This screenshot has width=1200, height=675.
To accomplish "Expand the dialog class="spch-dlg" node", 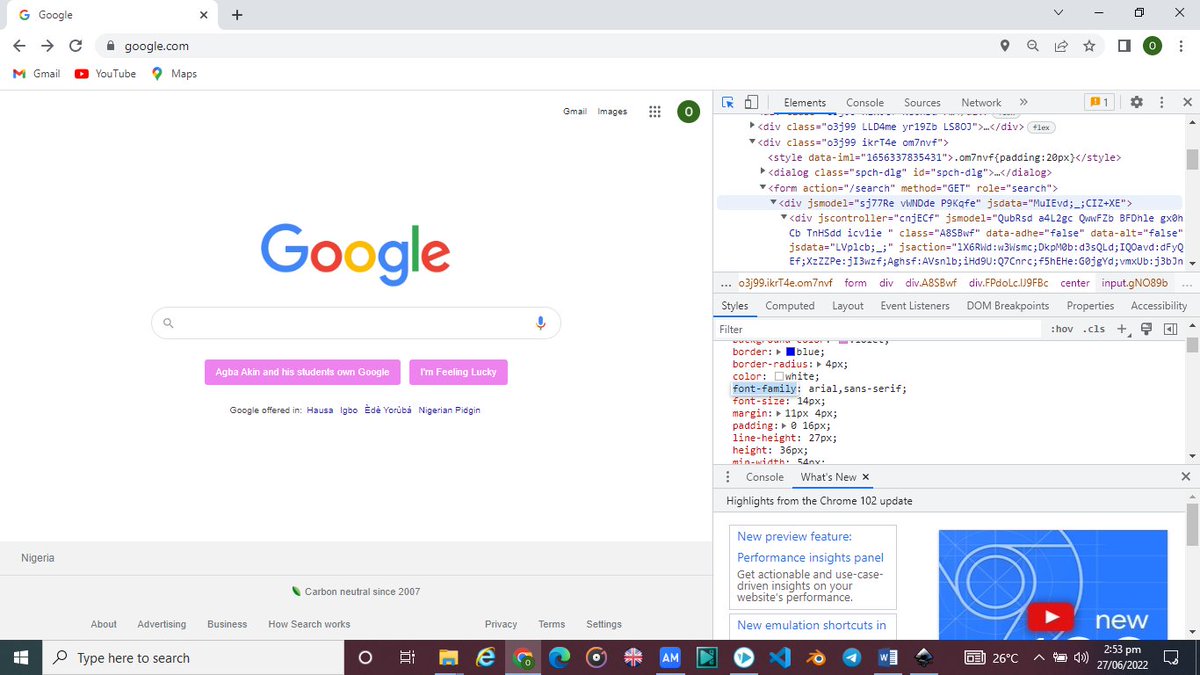I will (x=763, y=172).
